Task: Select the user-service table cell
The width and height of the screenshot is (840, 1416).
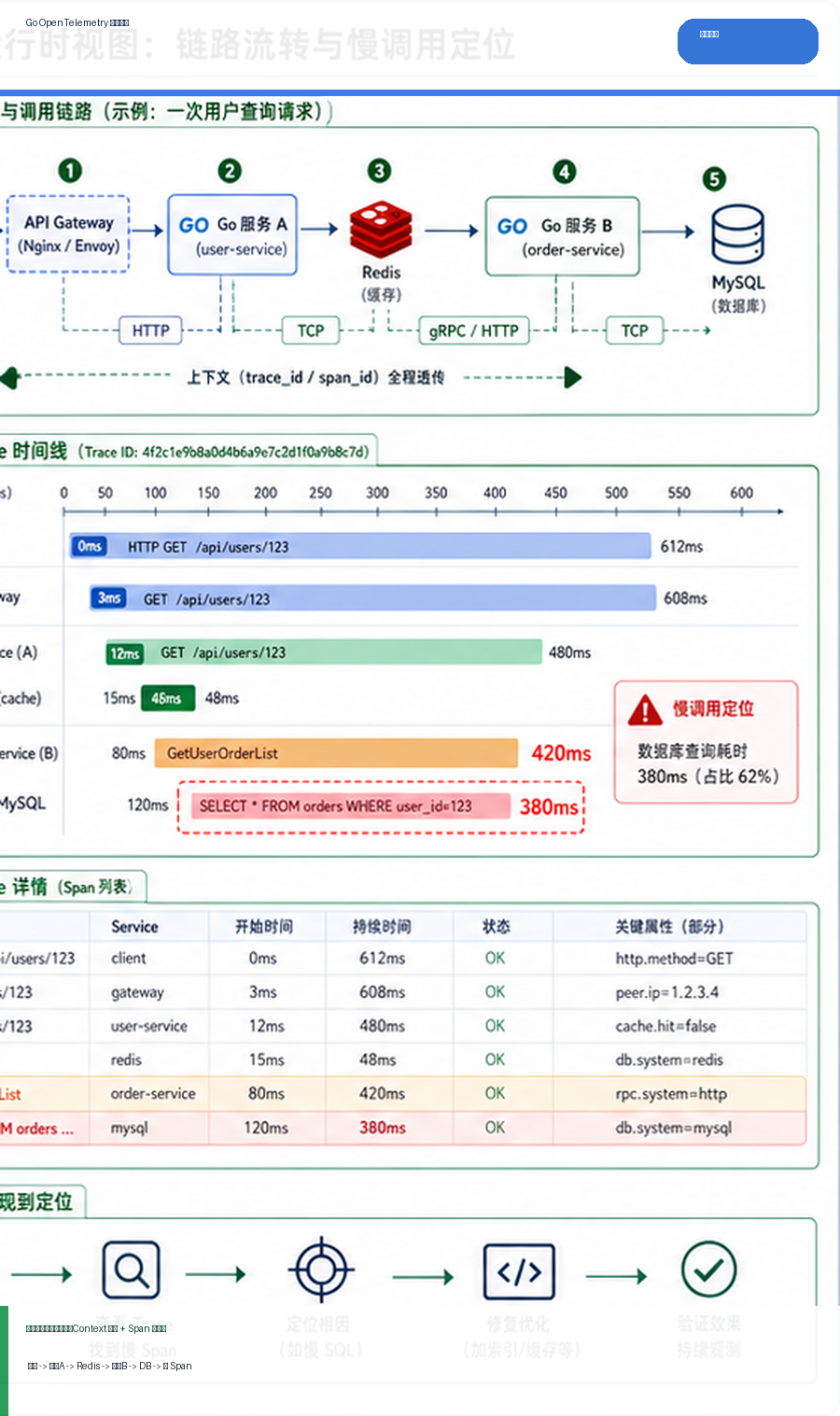Action: pos(149,1026)
